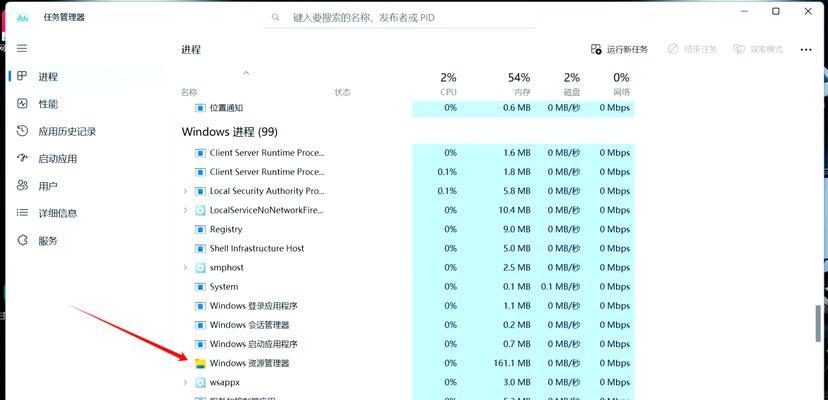Click the Task Manager app icon

click(22, 17)
